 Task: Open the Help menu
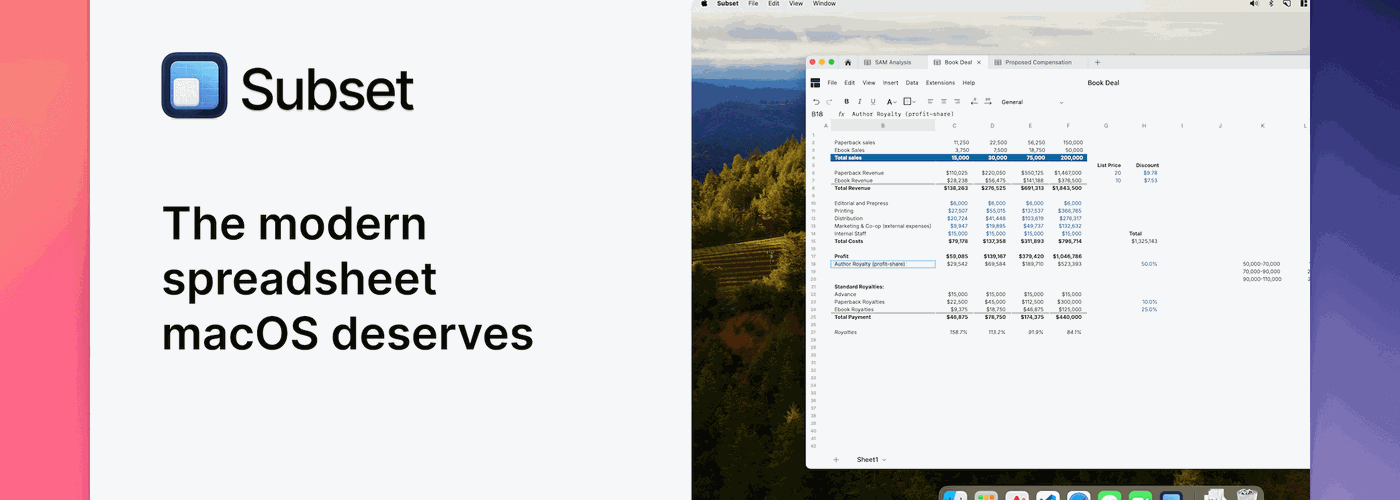(969, 83)
